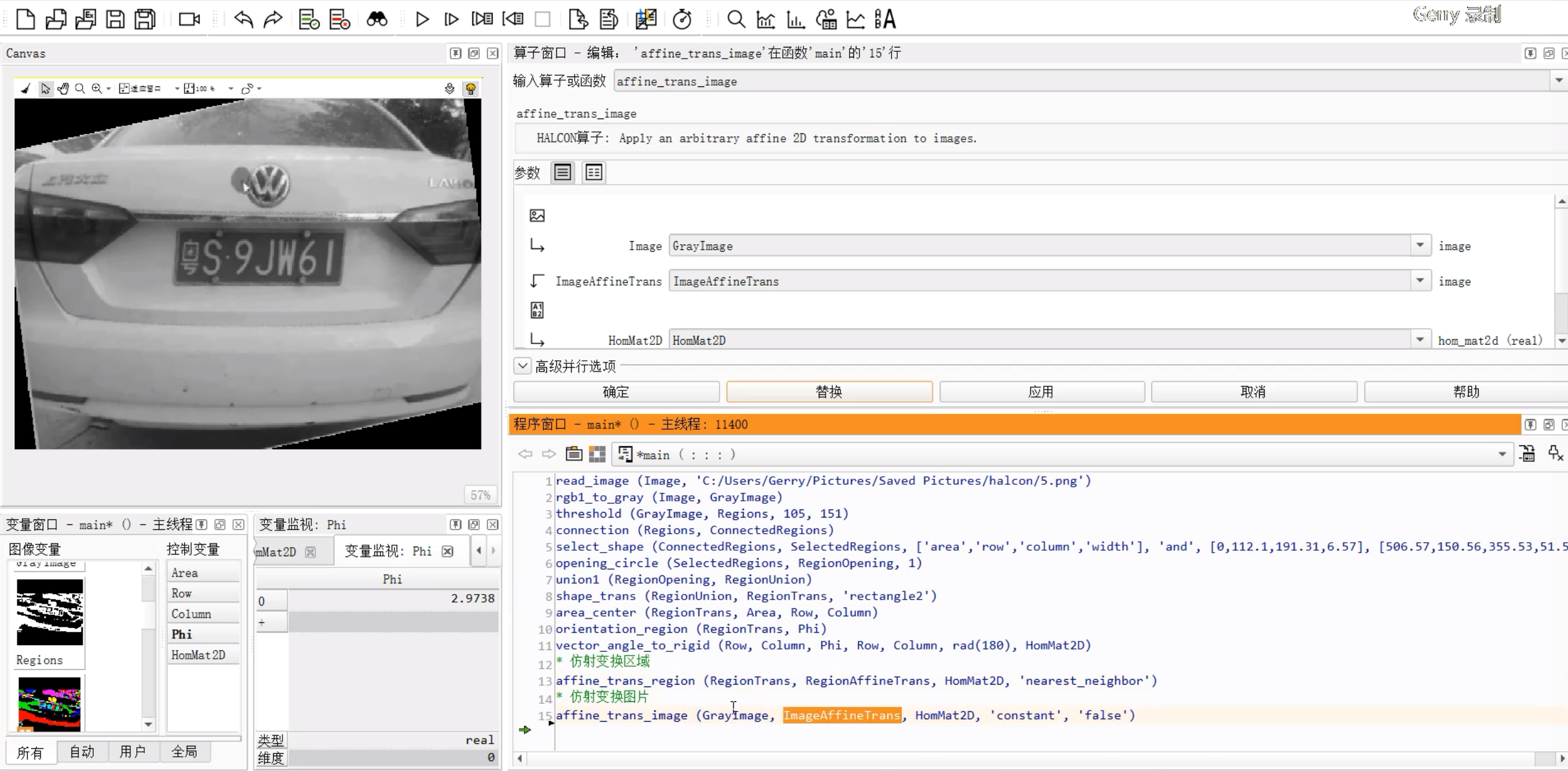Select the Regions image variable thumbnail
The image size is (1568, 771).
(49, 612)
